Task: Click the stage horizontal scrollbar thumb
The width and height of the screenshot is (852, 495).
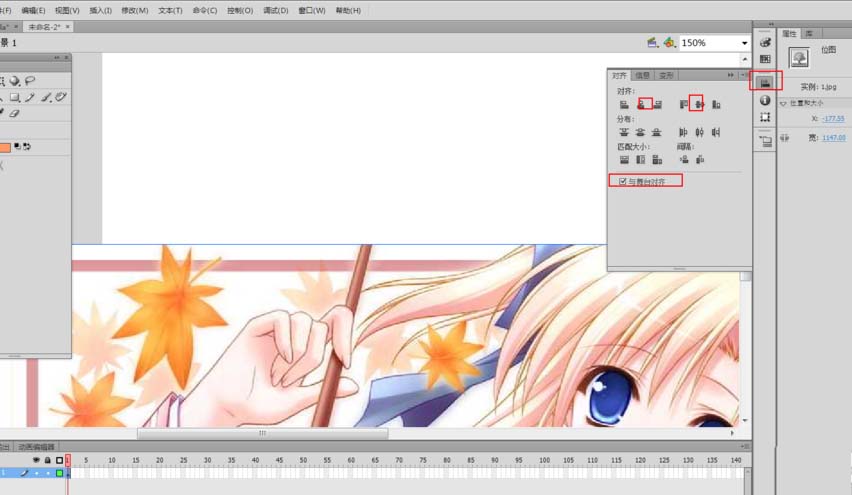Action: coord(262,433)
